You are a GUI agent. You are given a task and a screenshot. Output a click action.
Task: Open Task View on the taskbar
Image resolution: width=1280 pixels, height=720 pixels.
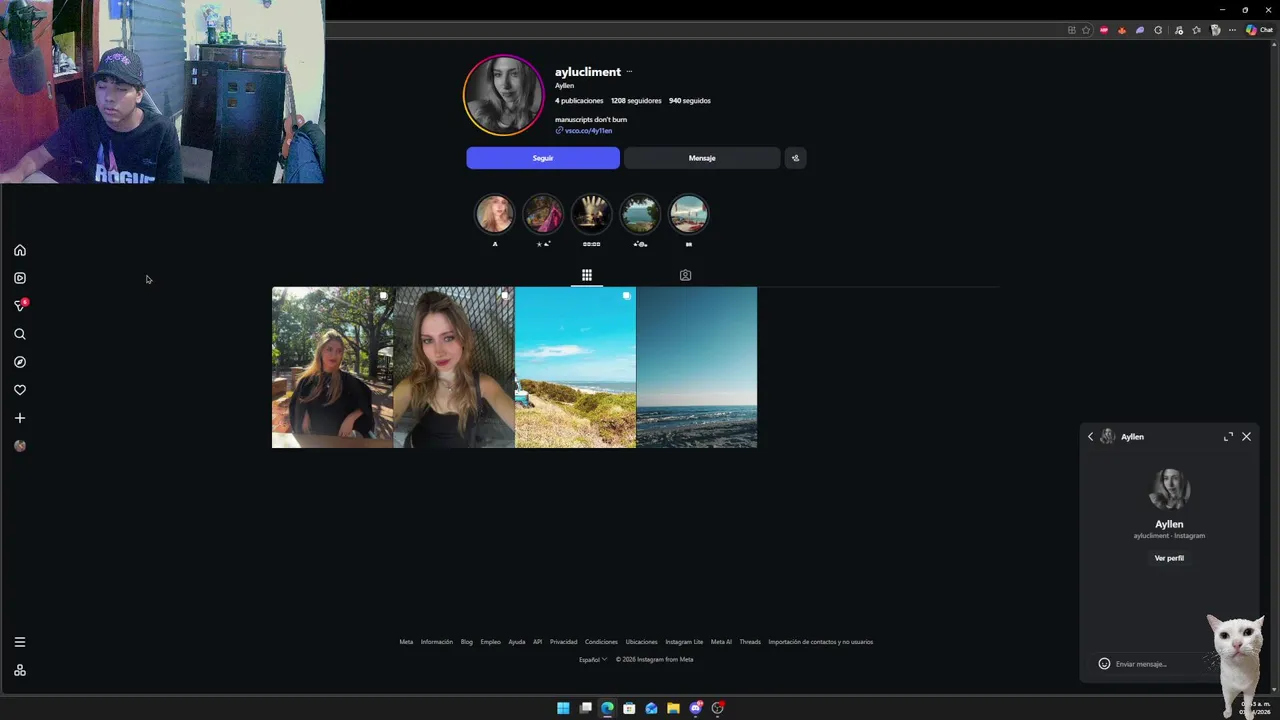point(585,708)
